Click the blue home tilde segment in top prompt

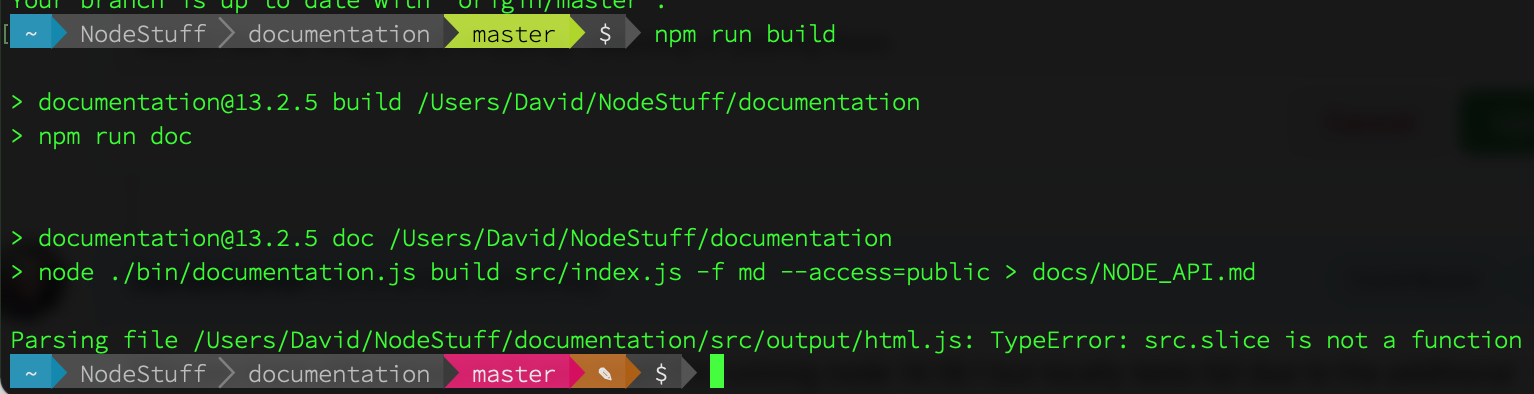31,34
